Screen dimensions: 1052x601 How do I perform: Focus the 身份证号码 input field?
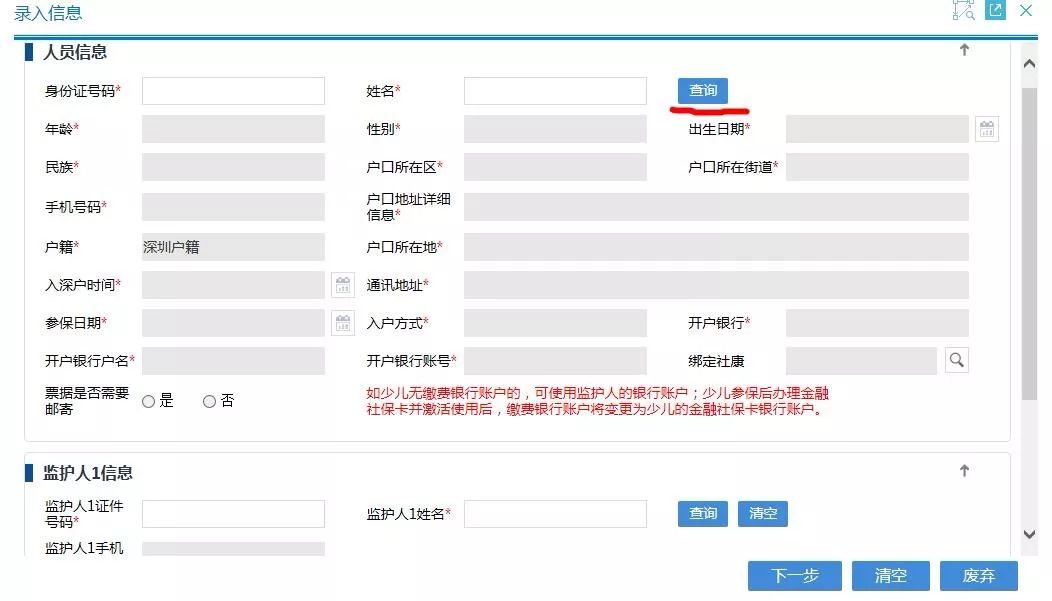coord(233,91)
